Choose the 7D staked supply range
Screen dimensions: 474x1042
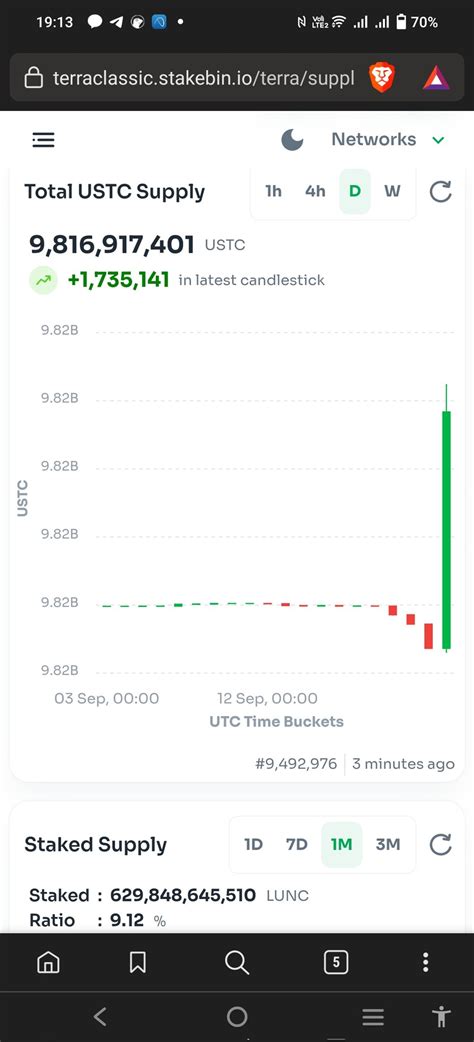(x=296, y=845)
